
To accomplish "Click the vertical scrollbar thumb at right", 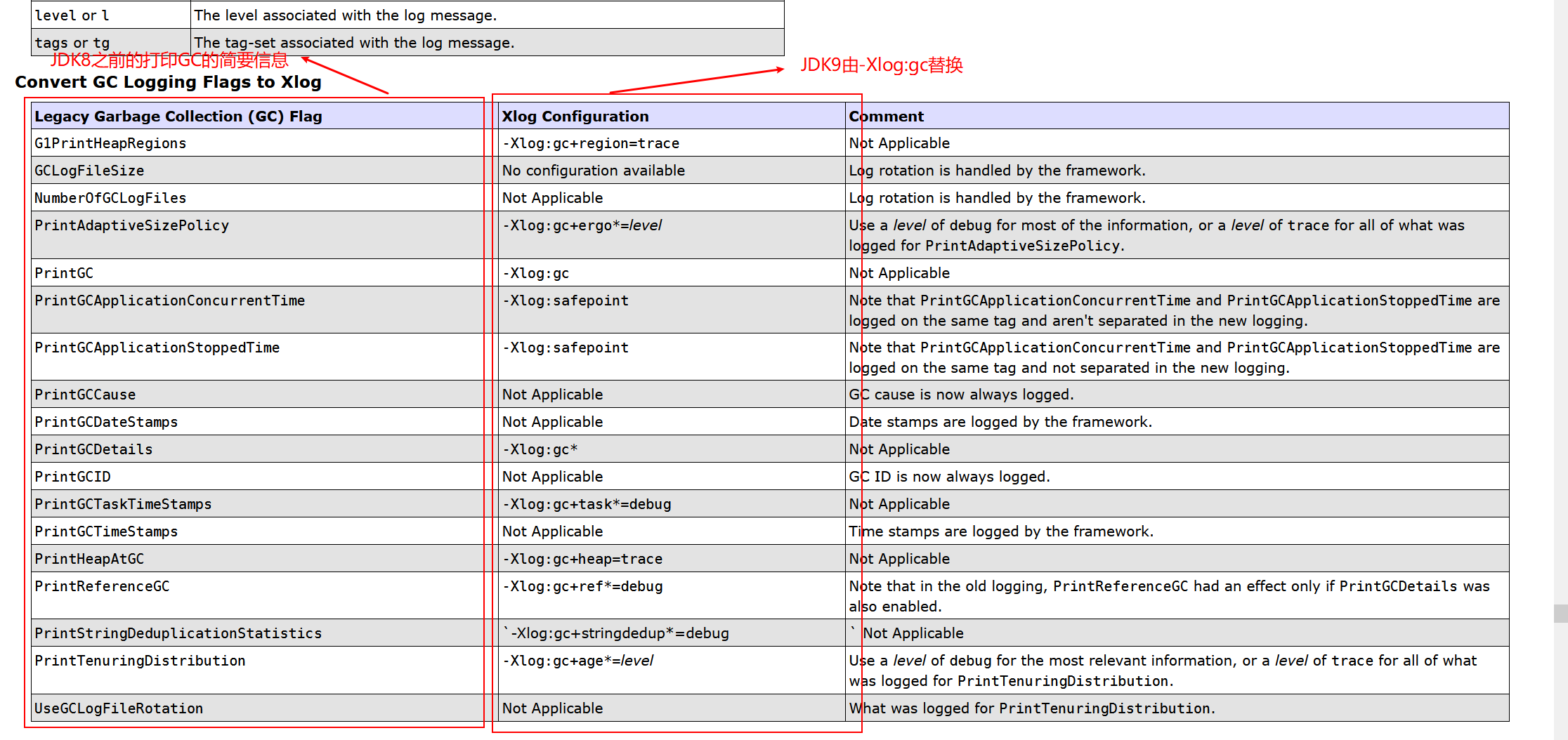I will pos(1560,613).
